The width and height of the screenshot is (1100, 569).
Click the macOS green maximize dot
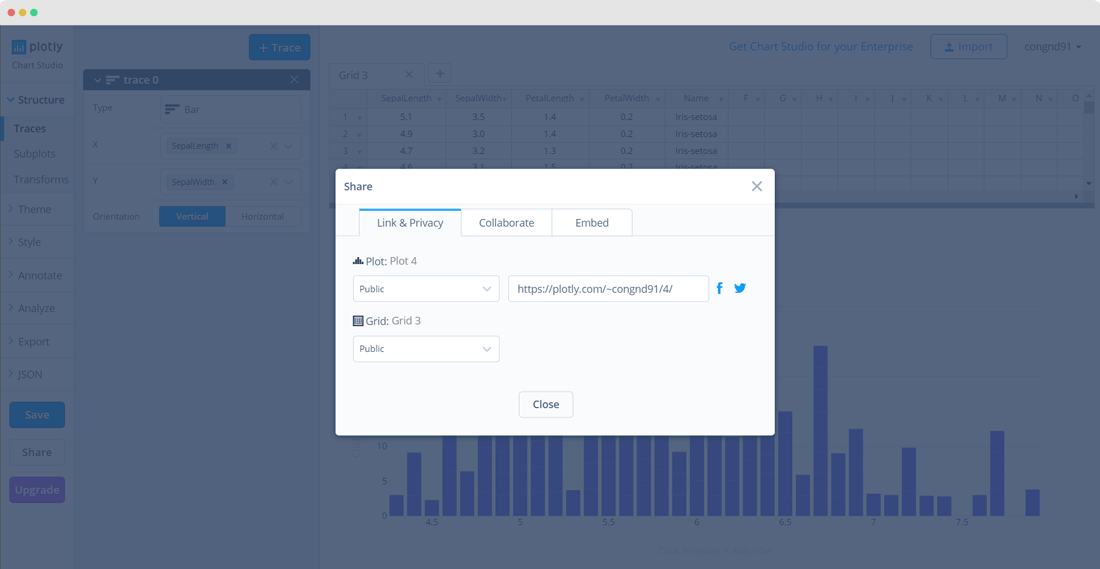(34, 13)
